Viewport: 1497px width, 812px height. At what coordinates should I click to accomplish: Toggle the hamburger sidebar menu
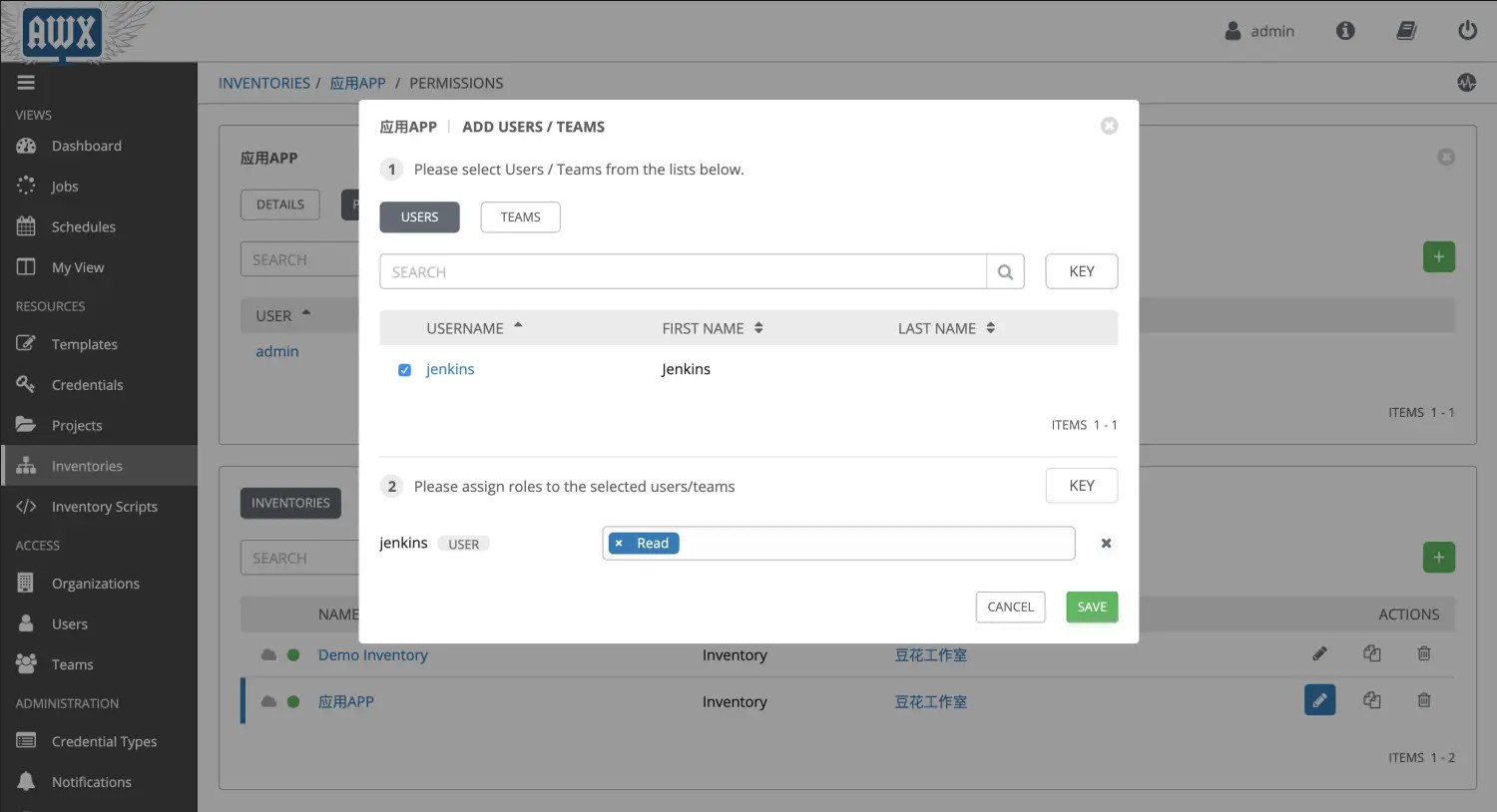click(26, 83)
